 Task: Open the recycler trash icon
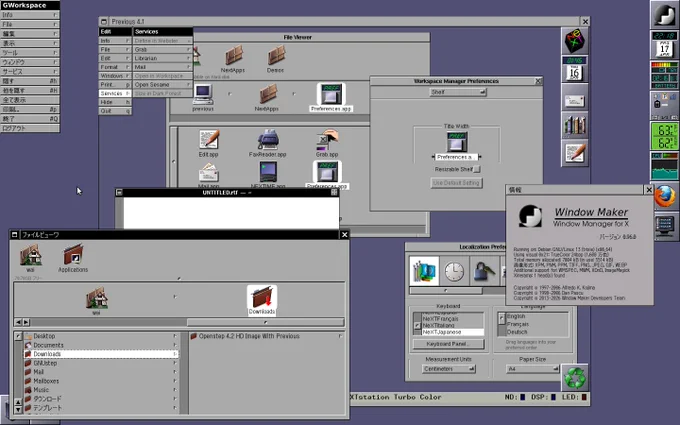(575, 377)
